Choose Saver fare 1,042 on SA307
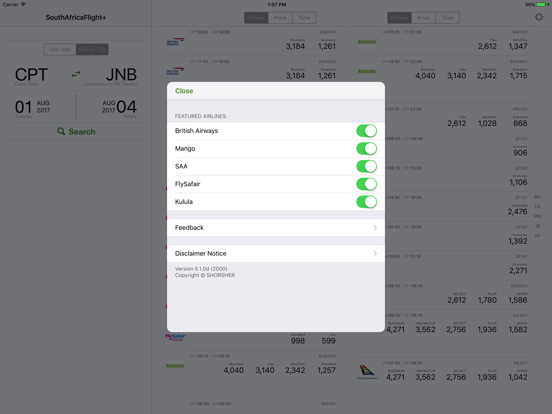The height and width of the screenshot is (414, 552). coord(518,375)
